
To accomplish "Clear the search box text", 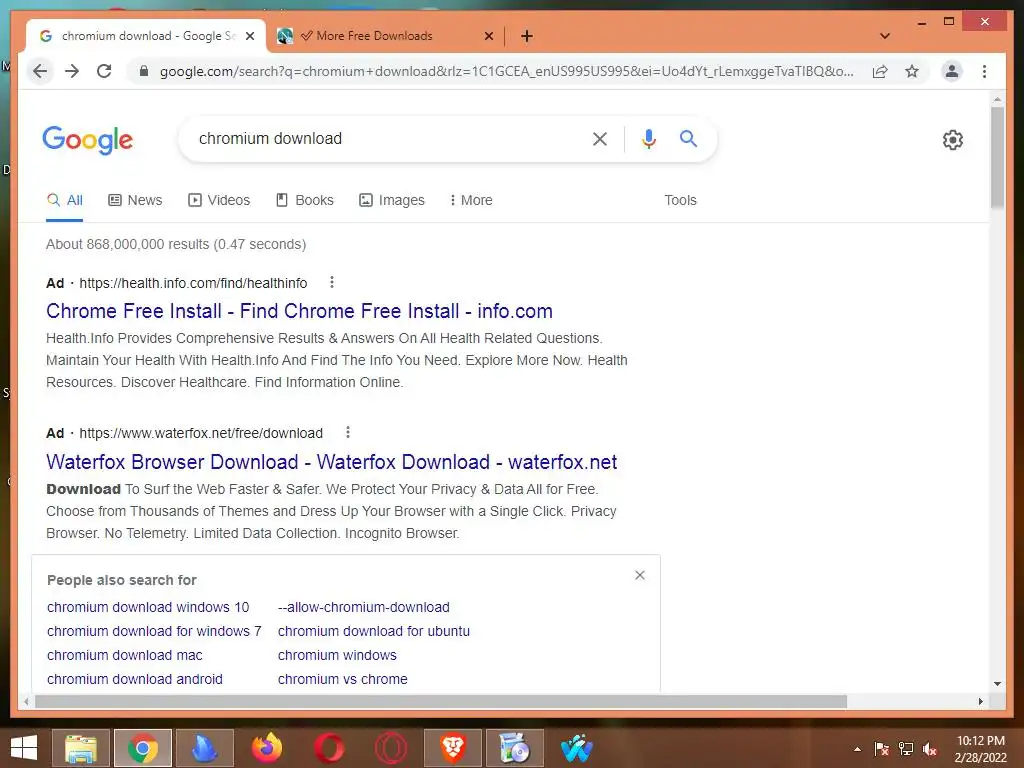I will click(600, 138).
